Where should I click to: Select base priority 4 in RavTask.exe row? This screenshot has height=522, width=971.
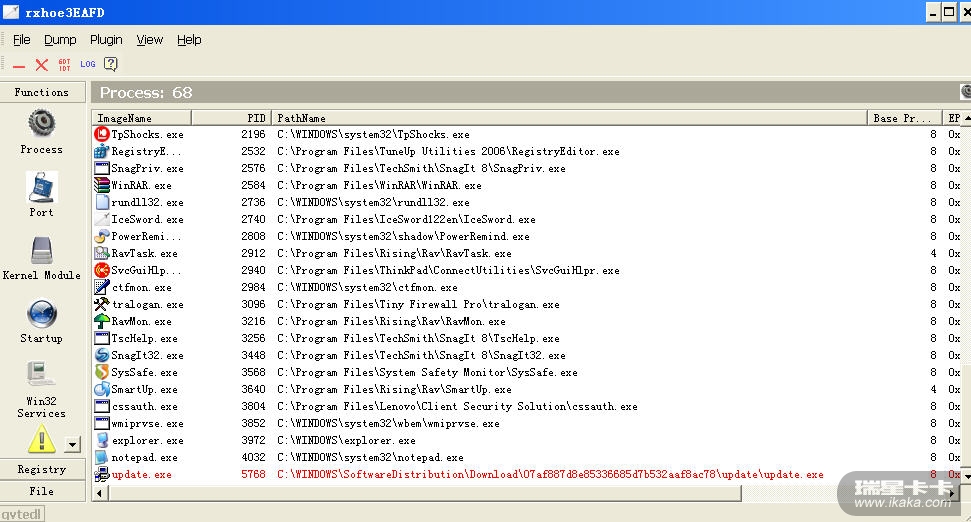click(x=933, y=253)
